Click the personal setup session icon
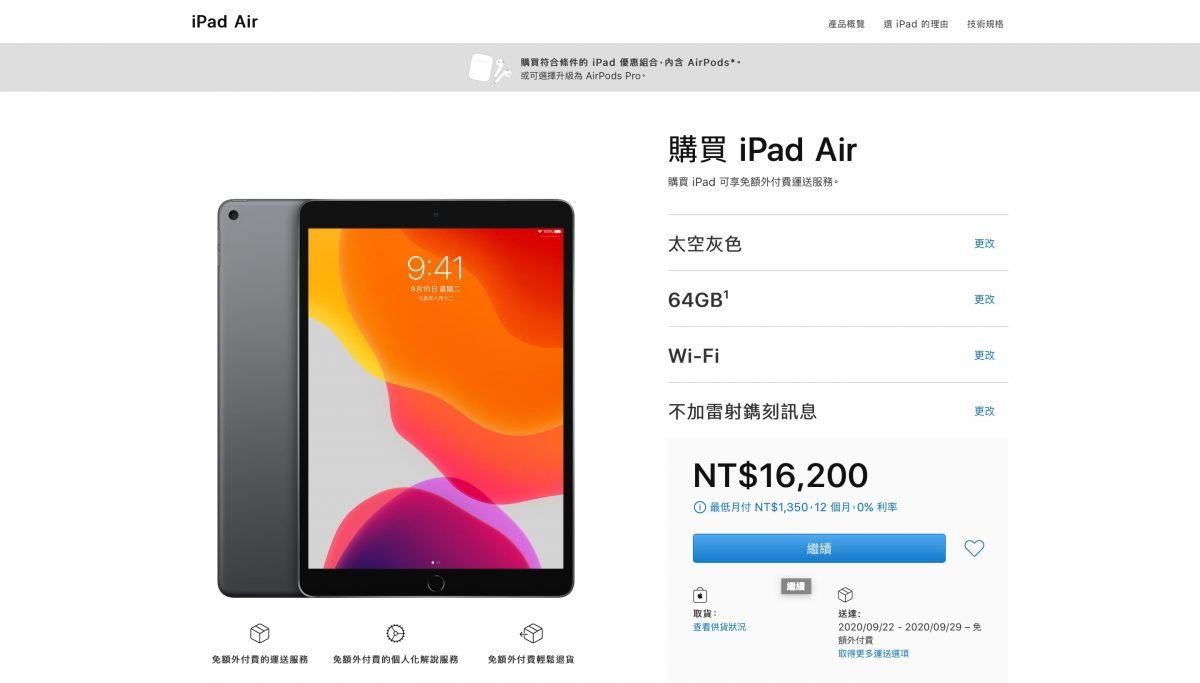 pos(395,633)
